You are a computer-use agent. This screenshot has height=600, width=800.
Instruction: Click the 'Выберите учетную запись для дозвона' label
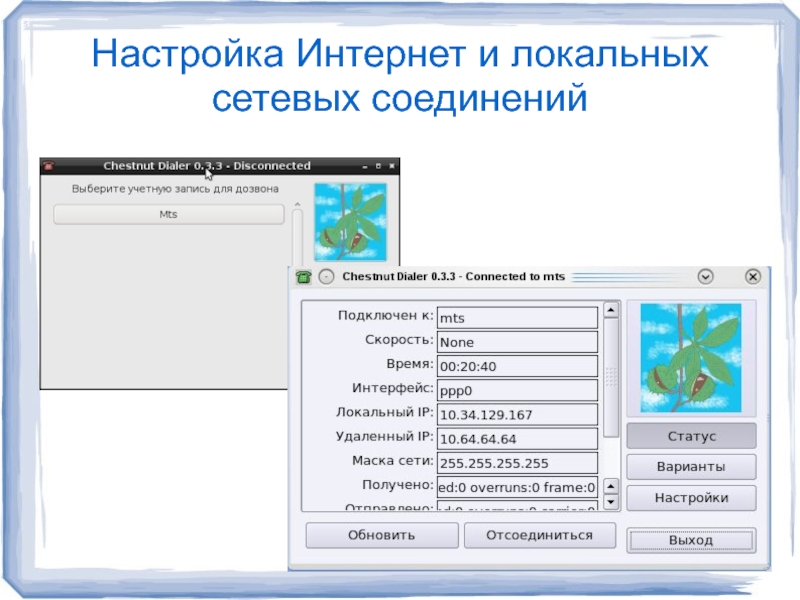[x=175, y=189]
